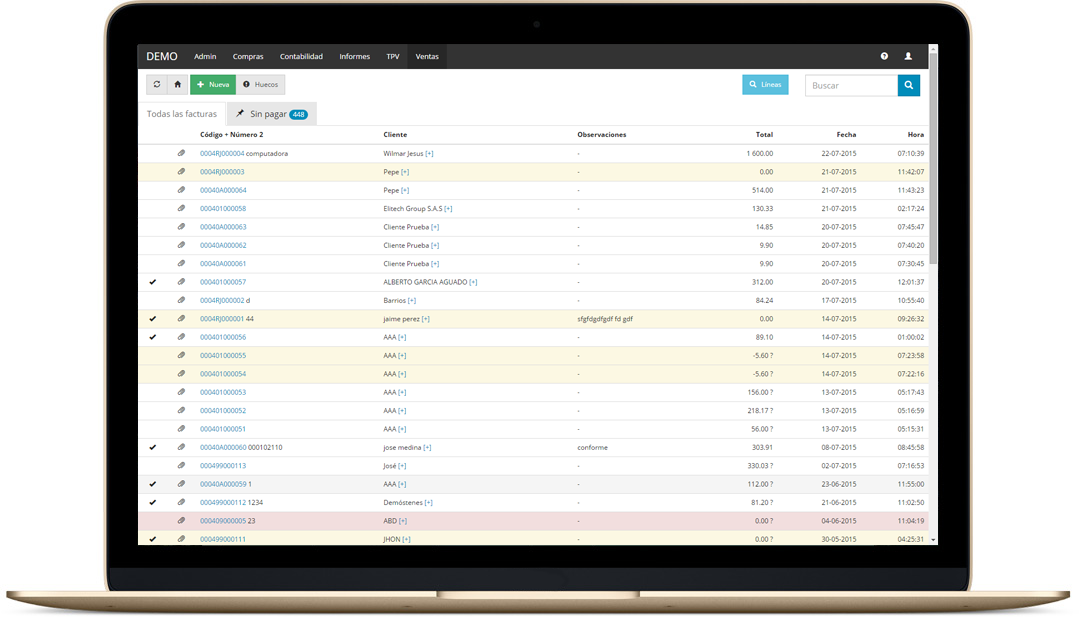This screenshot has width=1079, height=617.
Task: Click paperclip icon for invoice 000409000005
Action: point(181,521)
